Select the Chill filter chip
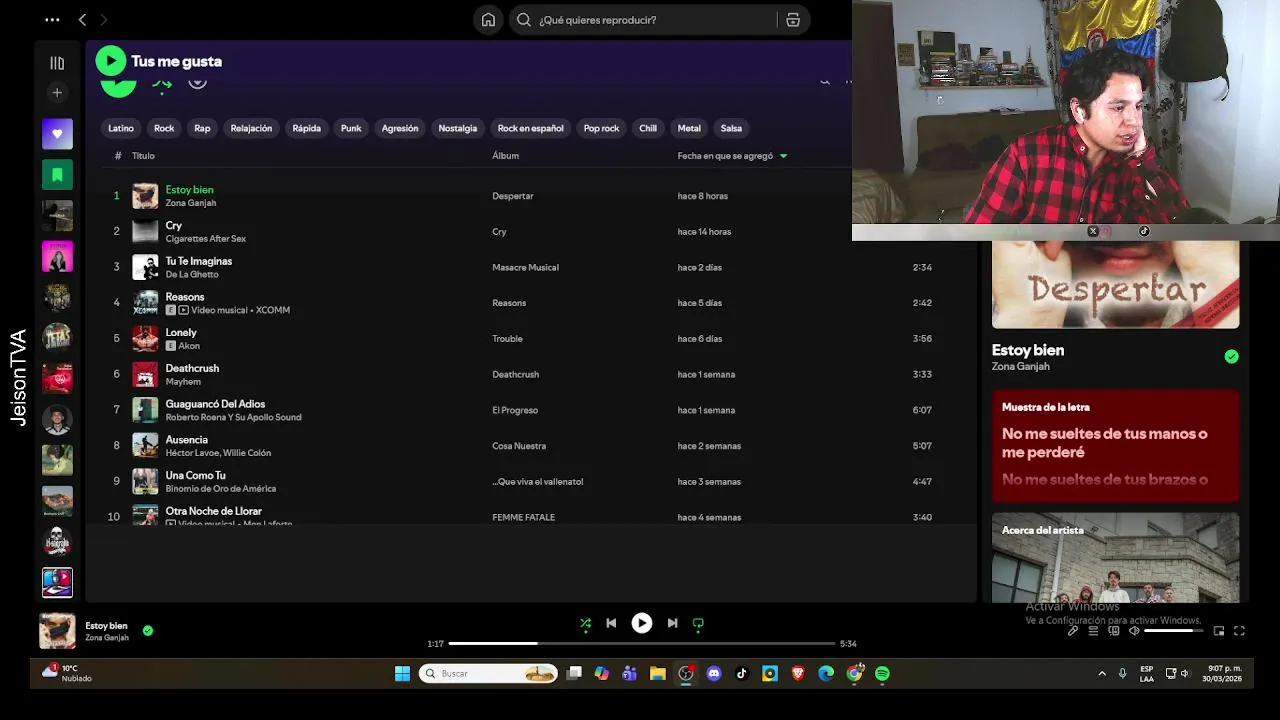 pyautogui.click(x=648, y=128)
